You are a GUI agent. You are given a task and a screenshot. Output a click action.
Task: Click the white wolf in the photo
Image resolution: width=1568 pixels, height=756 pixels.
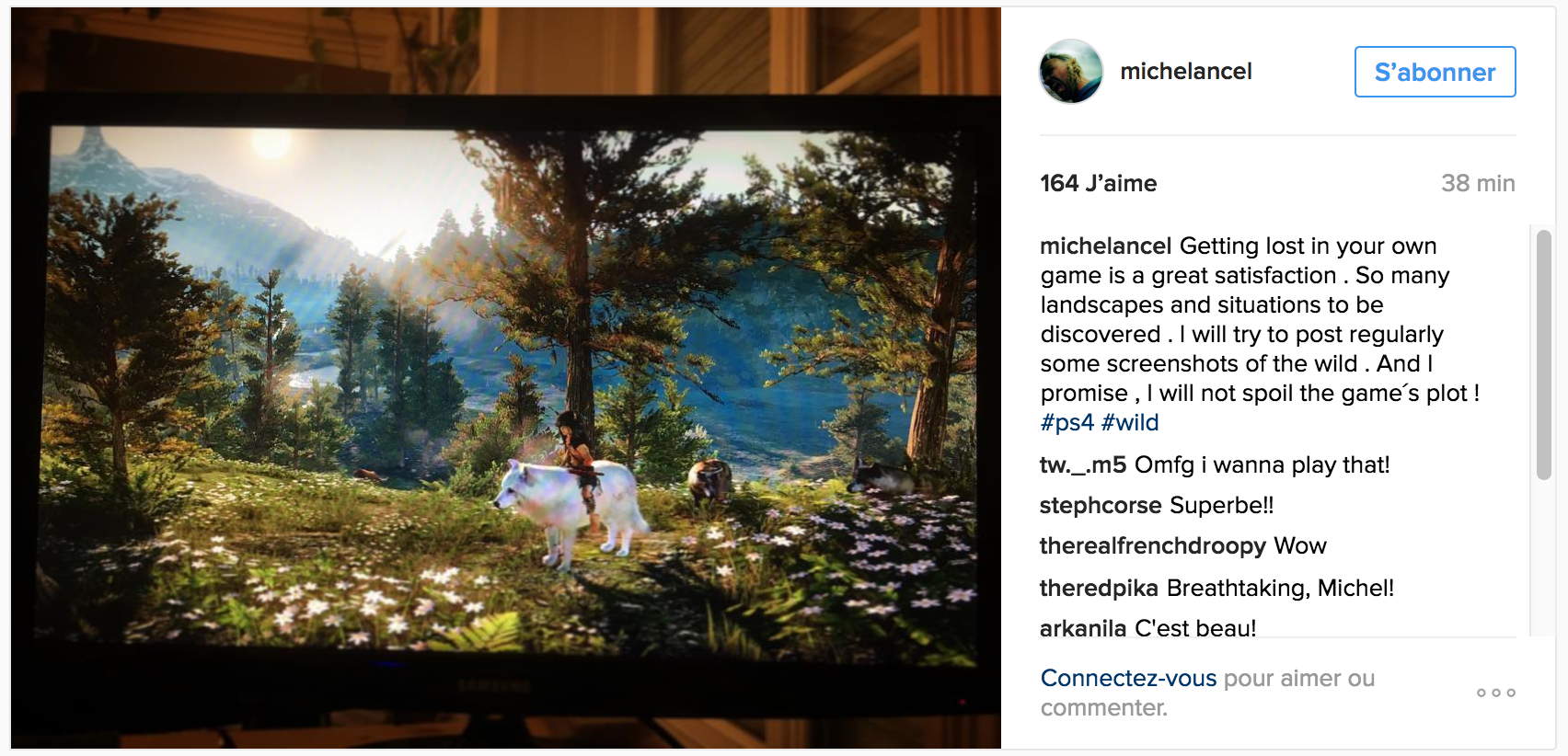[572, 508]
